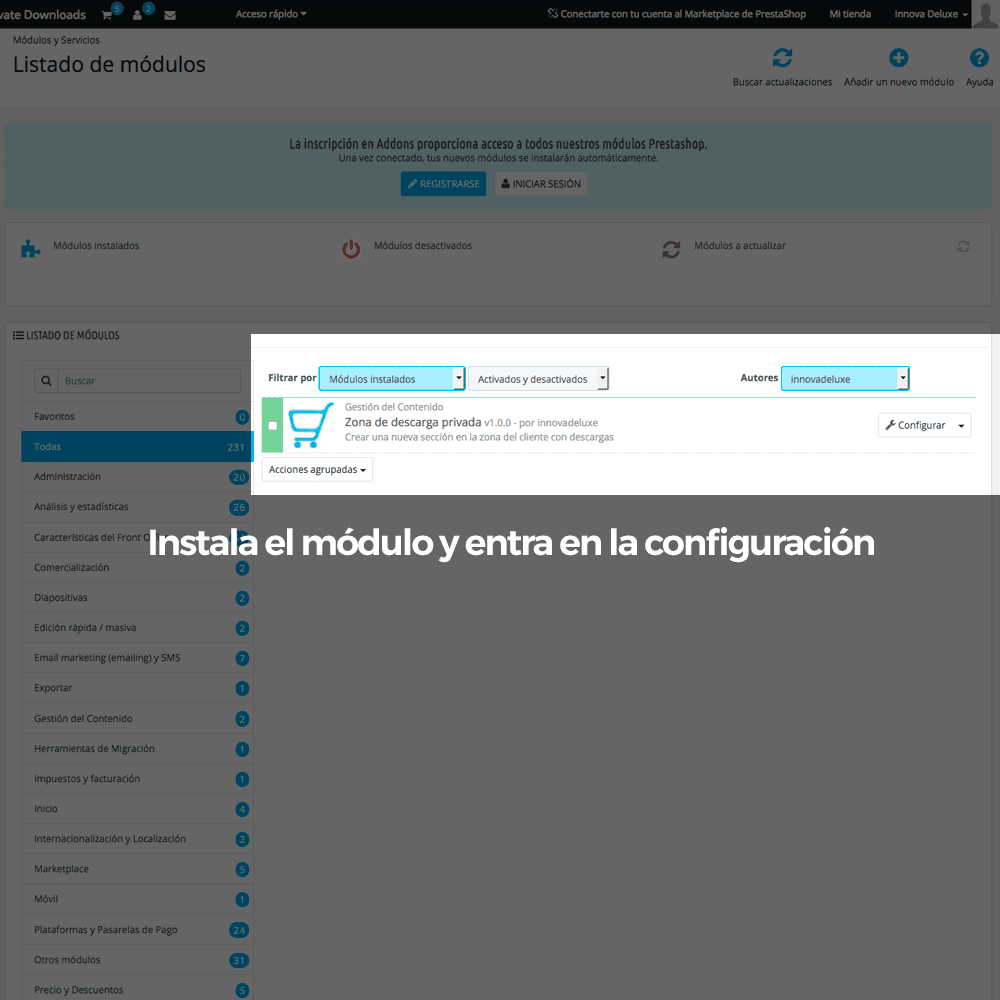The height and width of the screenshot is (1000, 1000).
Task: Open the Autores innovadeluxe dropdown
Action: [845, 379]
